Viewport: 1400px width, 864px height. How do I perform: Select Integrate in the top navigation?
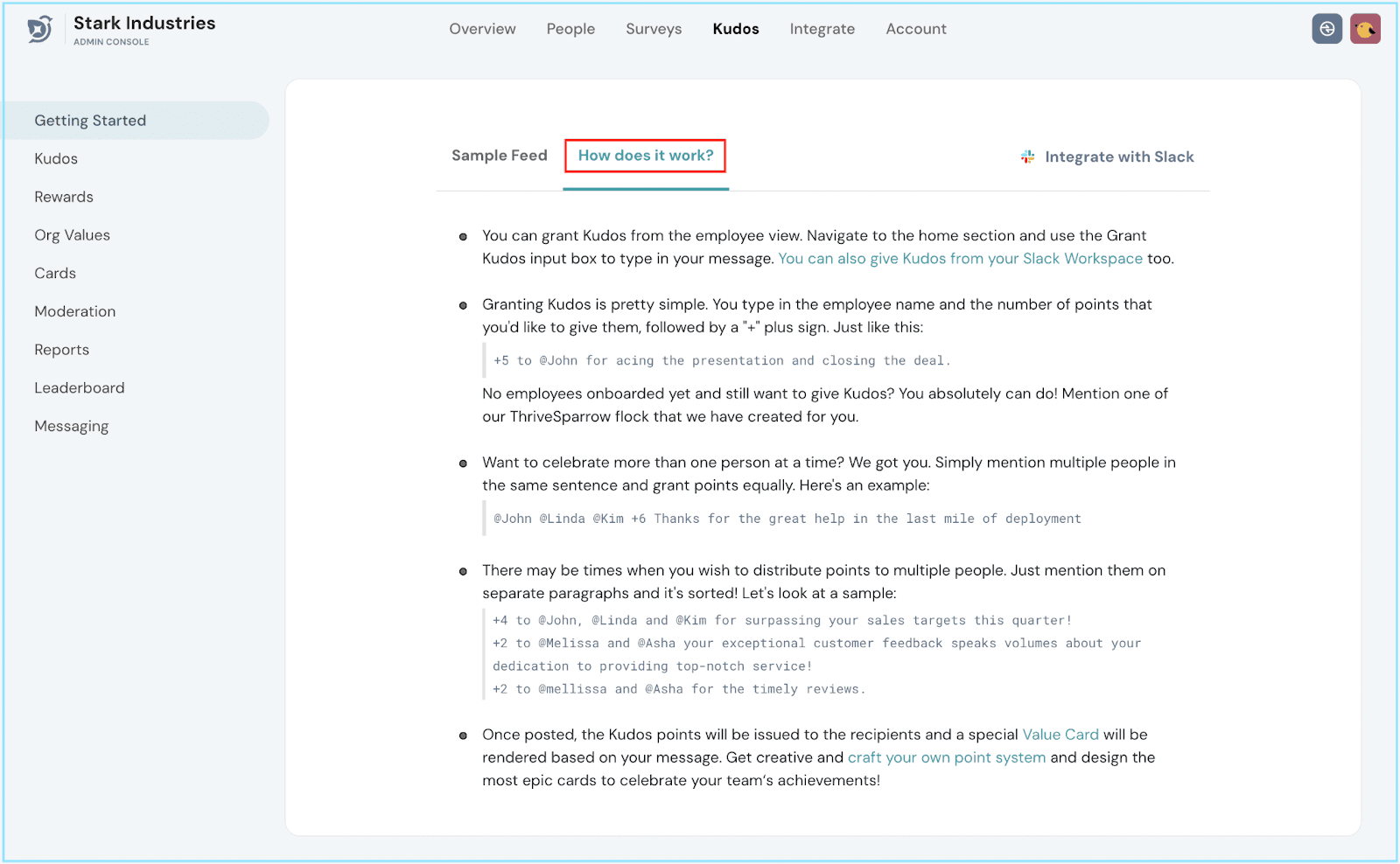822,29
